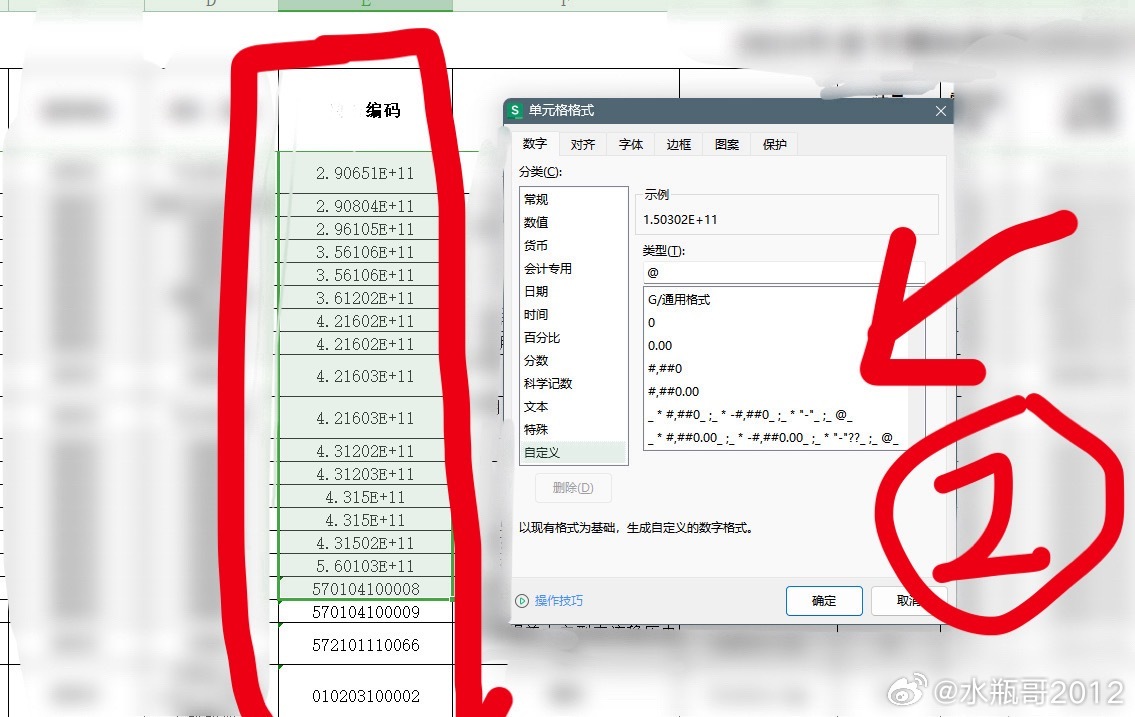Choose 特殊 category
The image size is (1135, 717).
coord(573,430)
